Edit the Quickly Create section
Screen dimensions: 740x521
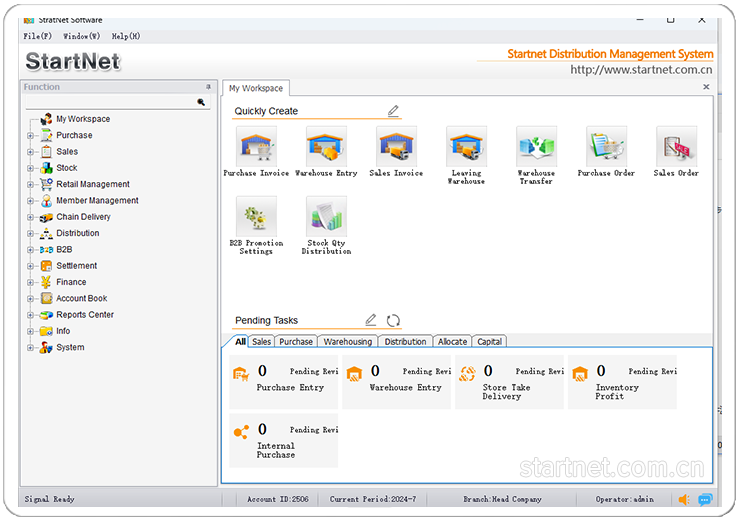393,110
